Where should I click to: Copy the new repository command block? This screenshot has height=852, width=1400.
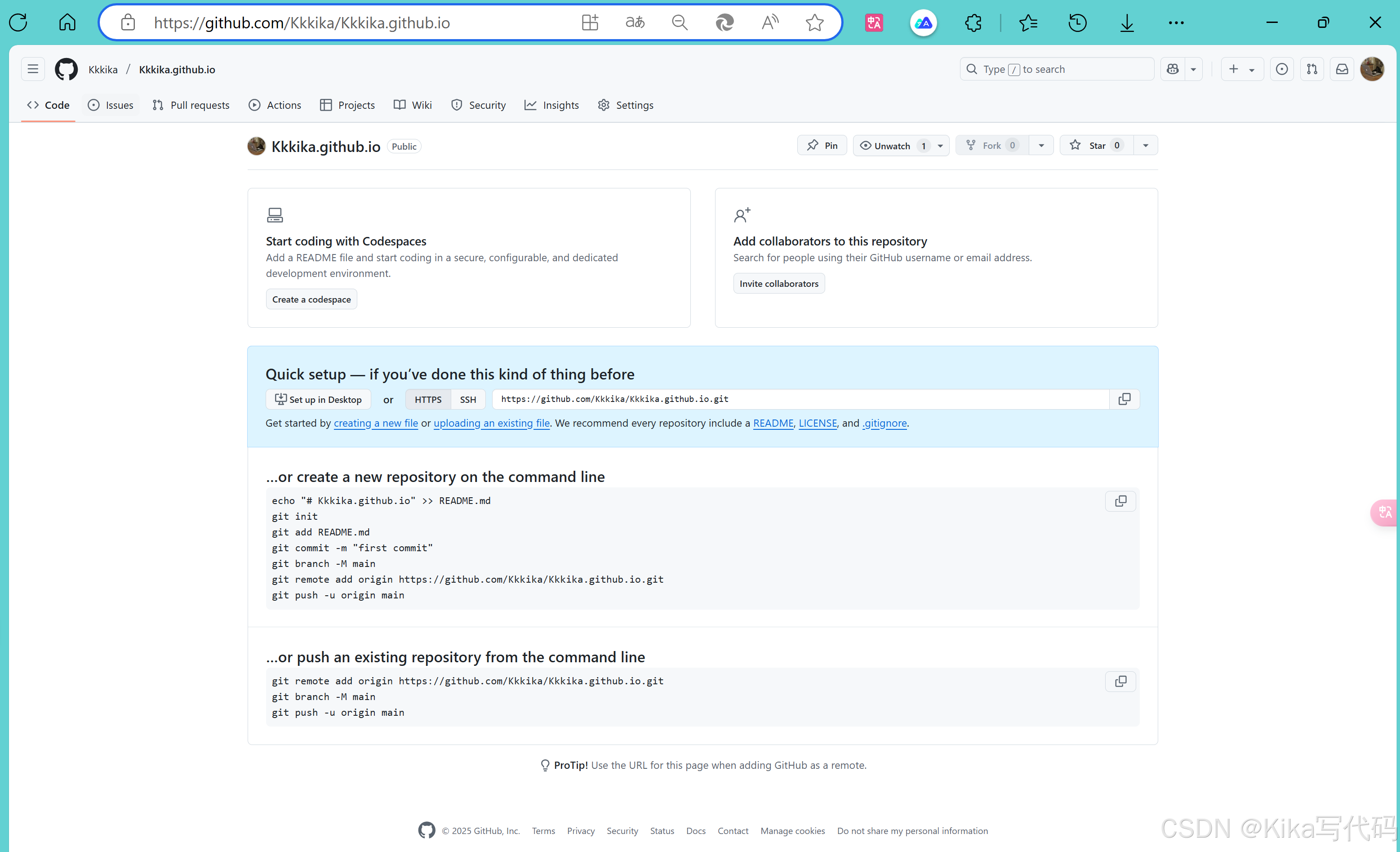coord(1120,501)
